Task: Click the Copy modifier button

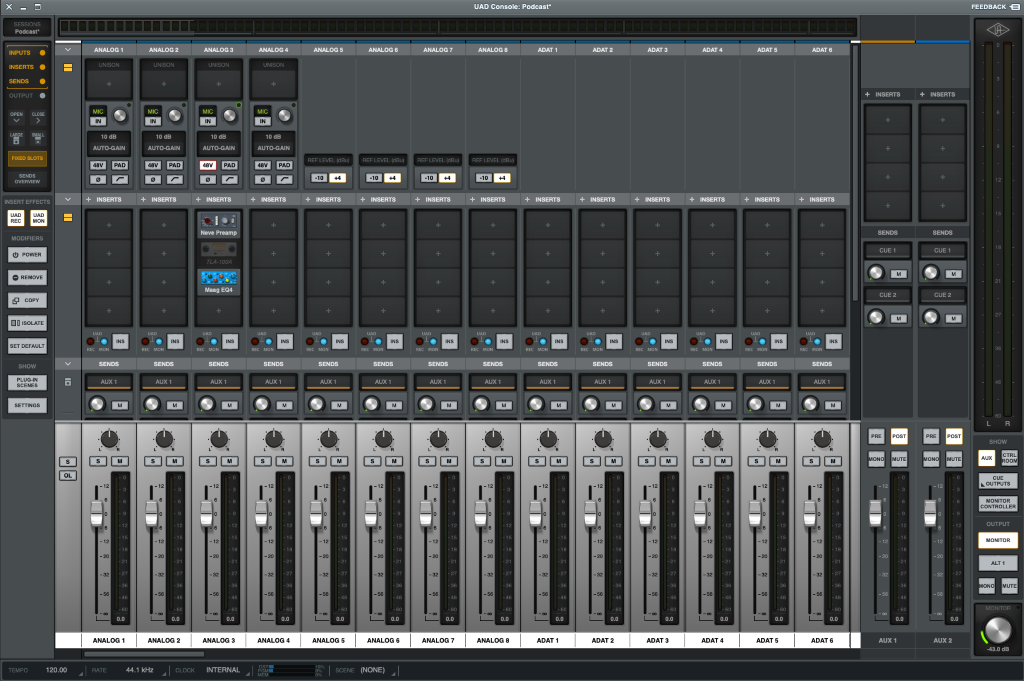Action: click(27, 300)
